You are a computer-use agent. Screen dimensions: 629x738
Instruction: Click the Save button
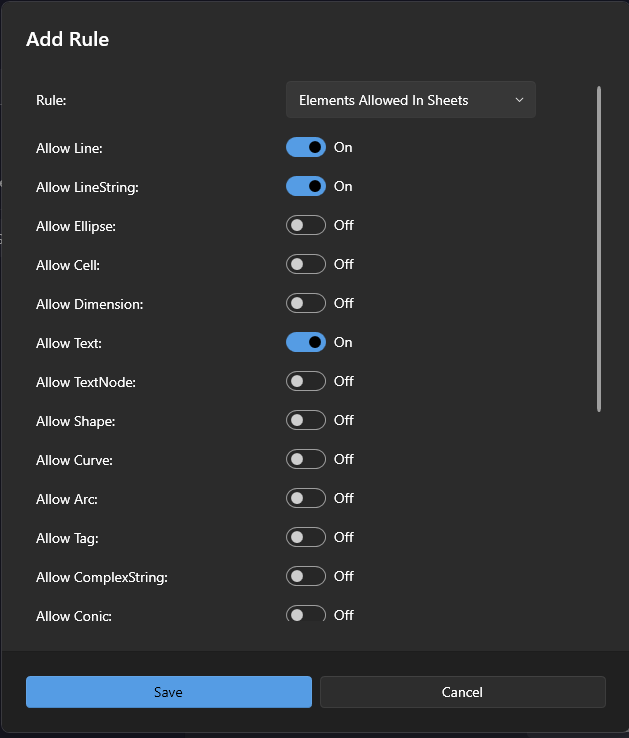tap(168, 692)
